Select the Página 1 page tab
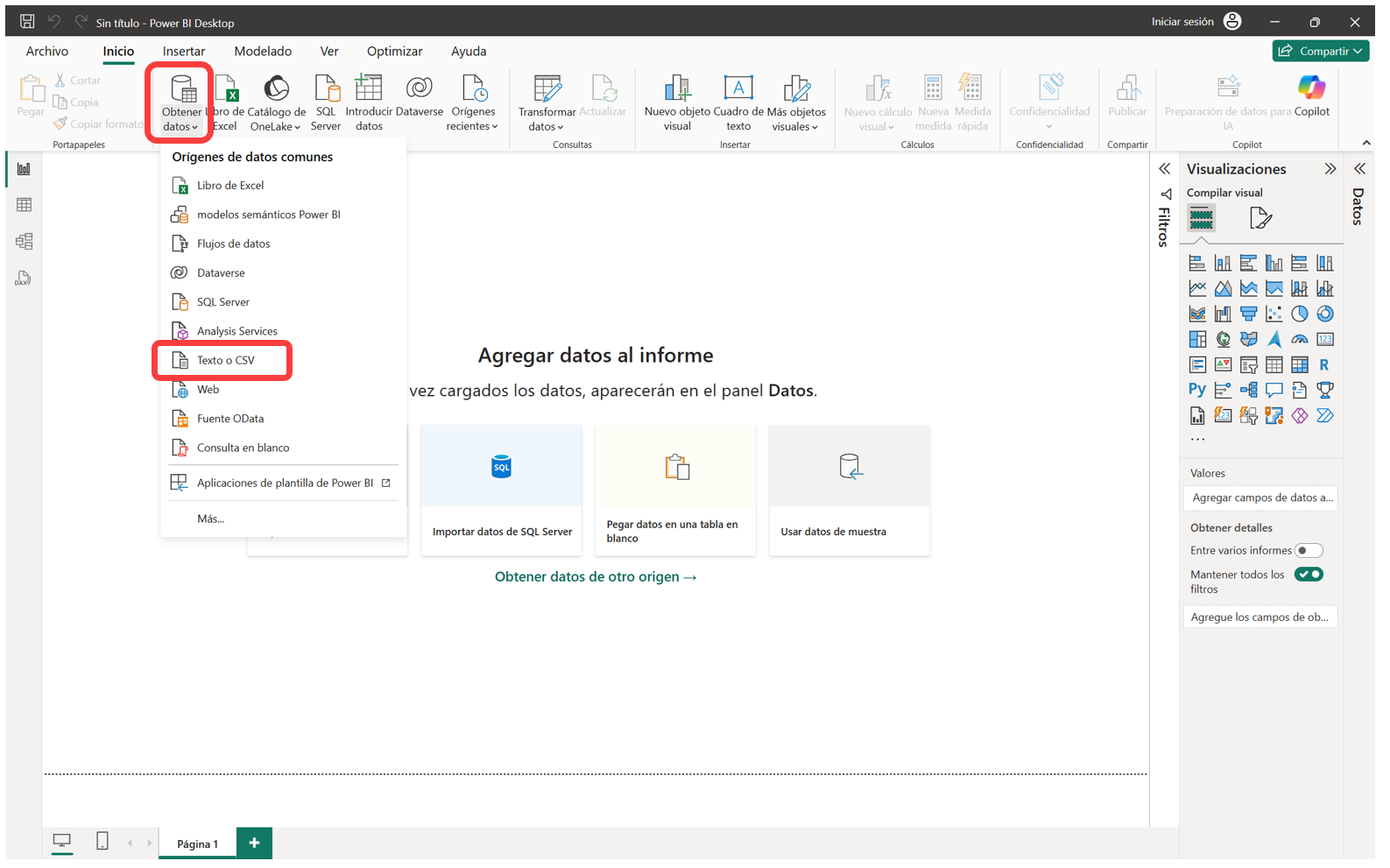This screenshot has width=1390, height=868. [x=197, y=843]
